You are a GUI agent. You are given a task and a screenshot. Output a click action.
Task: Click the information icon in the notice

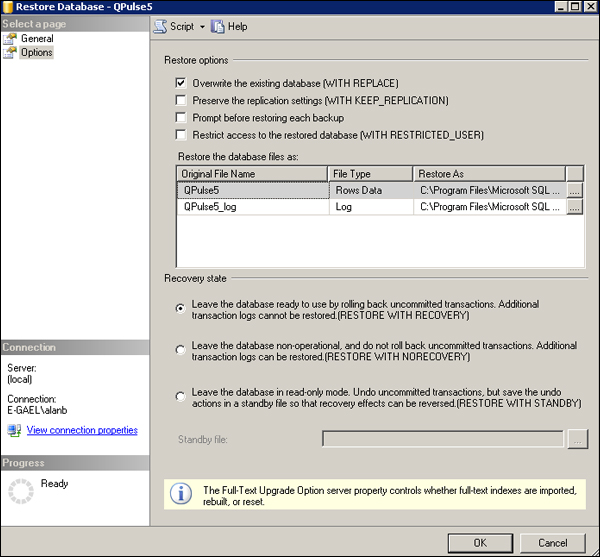point(181,494)
